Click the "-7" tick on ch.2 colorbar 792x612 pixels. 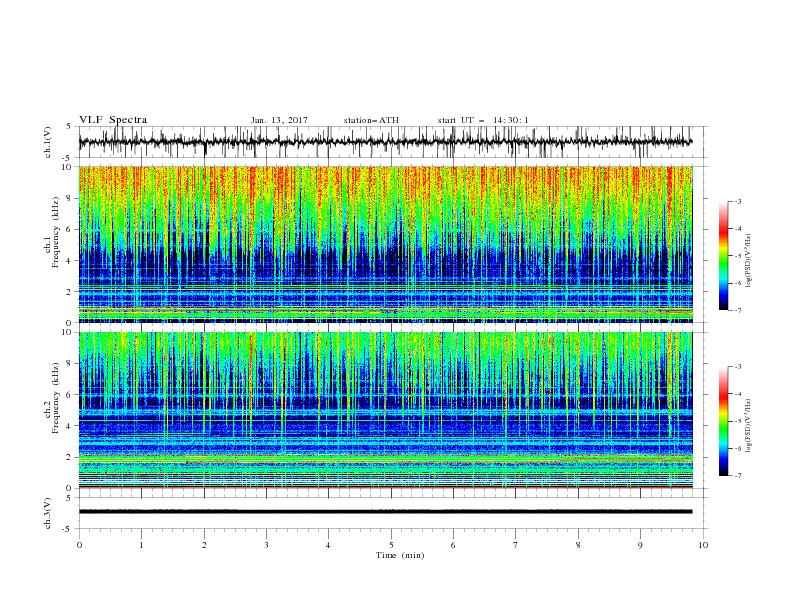[x=738, y=475]
